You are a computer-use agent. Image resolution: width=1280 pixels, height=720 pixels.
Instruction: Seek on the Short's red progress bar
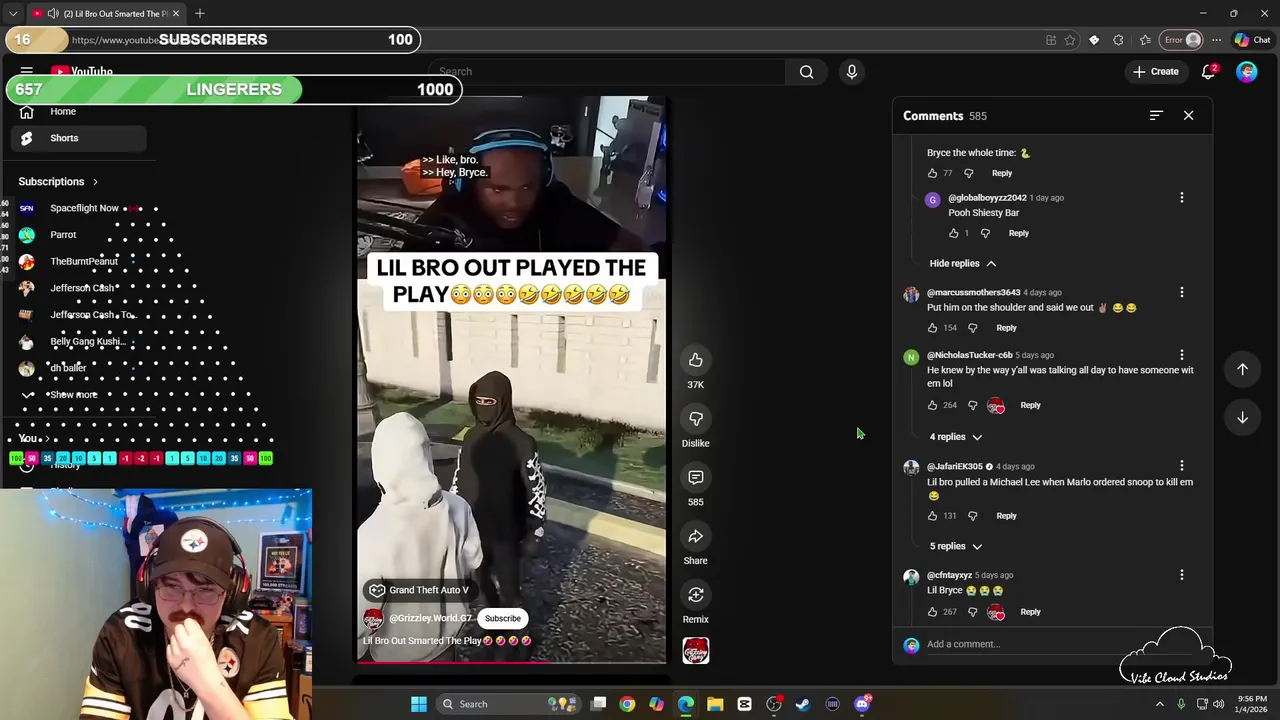(x=511, y=663)
